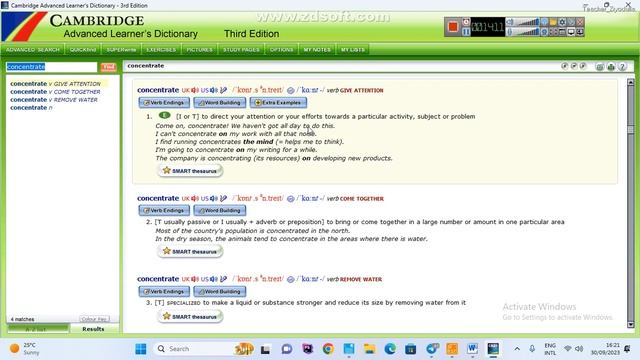The width and height of the screenshot is (640, 360).
Task: Open SMART thesaurus under definition 2
Action: tap(190, 251)
